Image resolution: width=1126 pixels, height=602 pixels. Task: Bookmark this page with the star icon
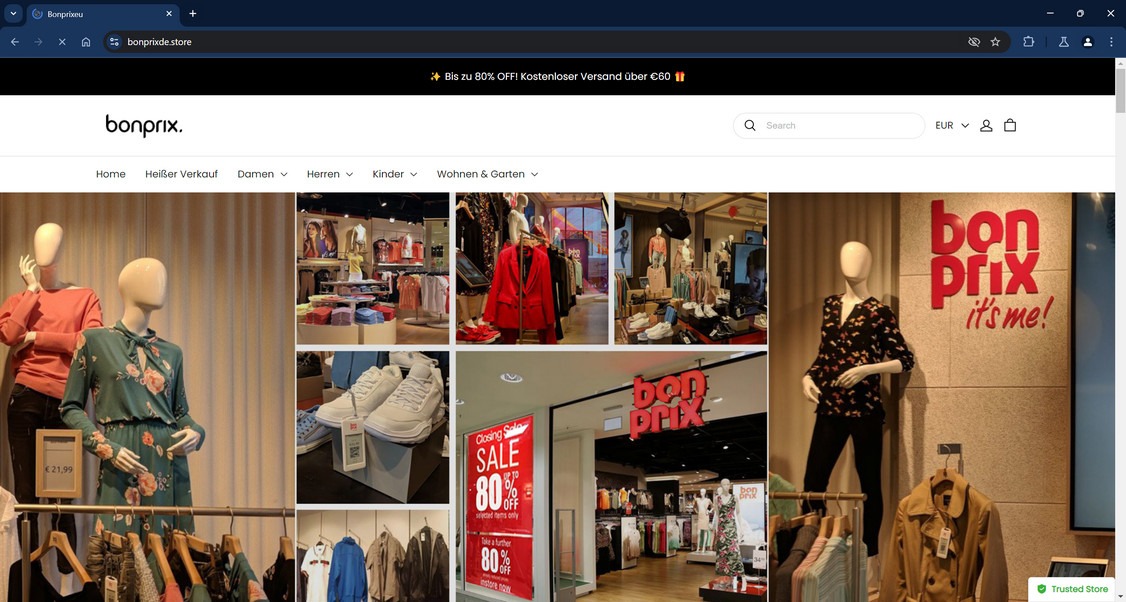[x=995, y=42]
